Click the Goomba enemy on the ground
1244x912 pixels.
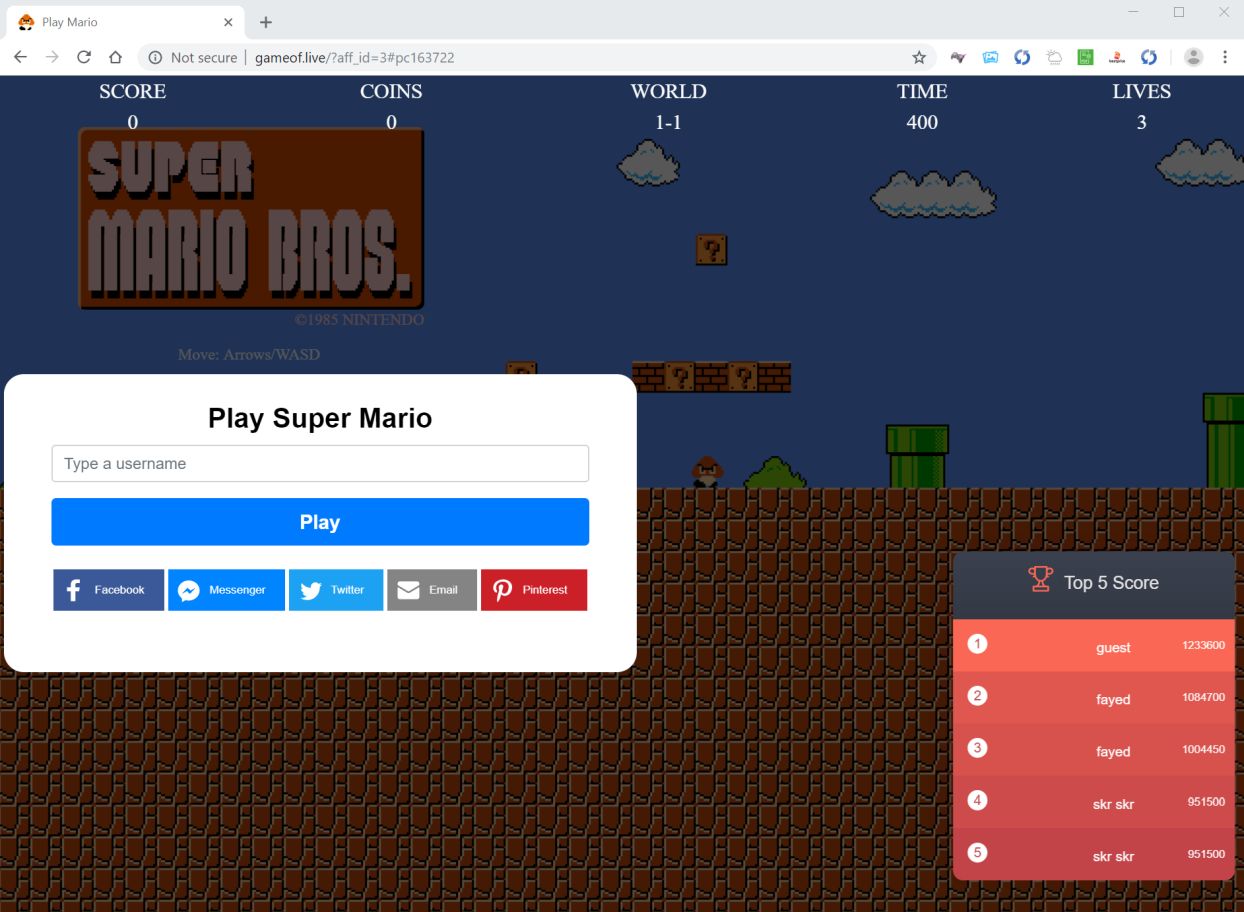(707, 472)
